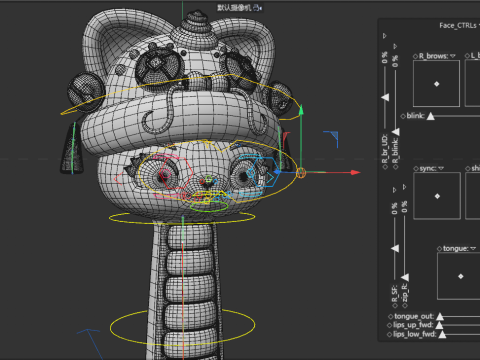Select the red hexagon right-eye controller

pos(176,174)
